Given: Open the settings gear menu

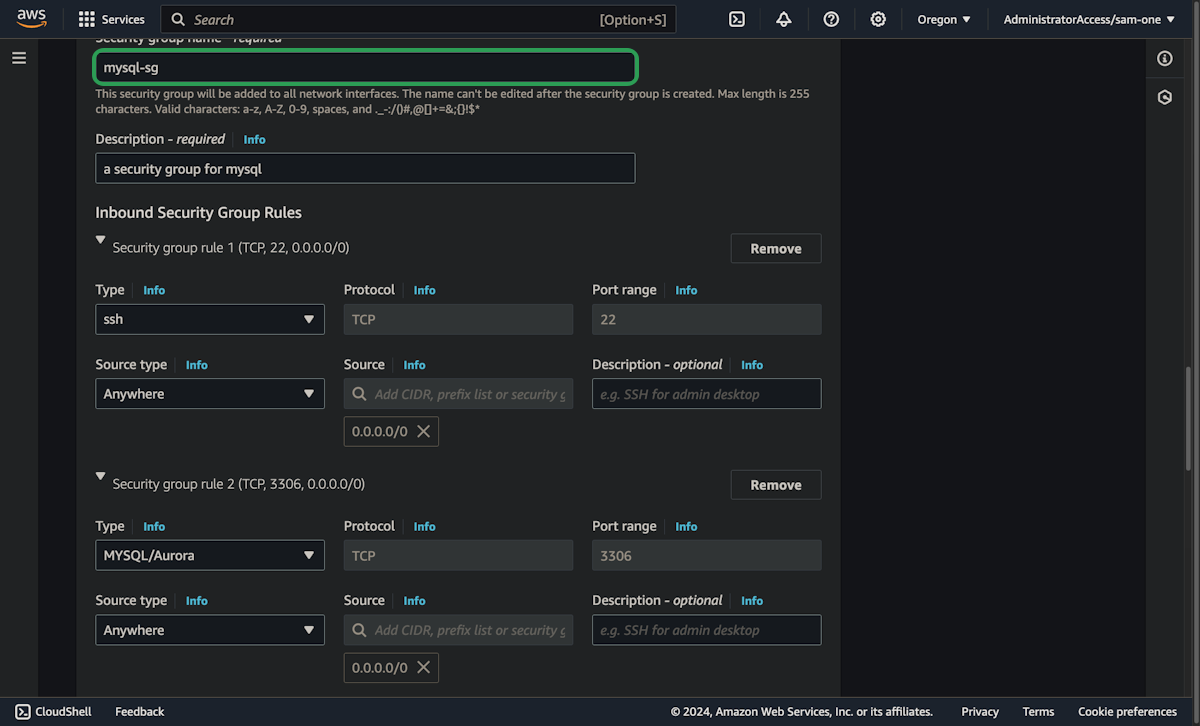Looking at the screenshot, I should (x=878, y=19).
